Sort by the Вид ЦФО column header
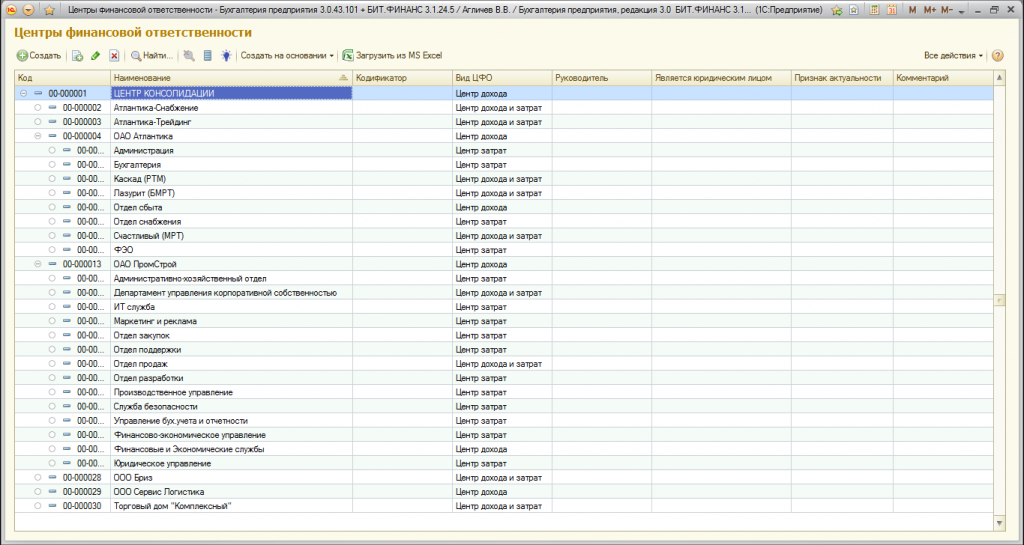This screenshot has width=1024, height=545. (x=502, y=78)
